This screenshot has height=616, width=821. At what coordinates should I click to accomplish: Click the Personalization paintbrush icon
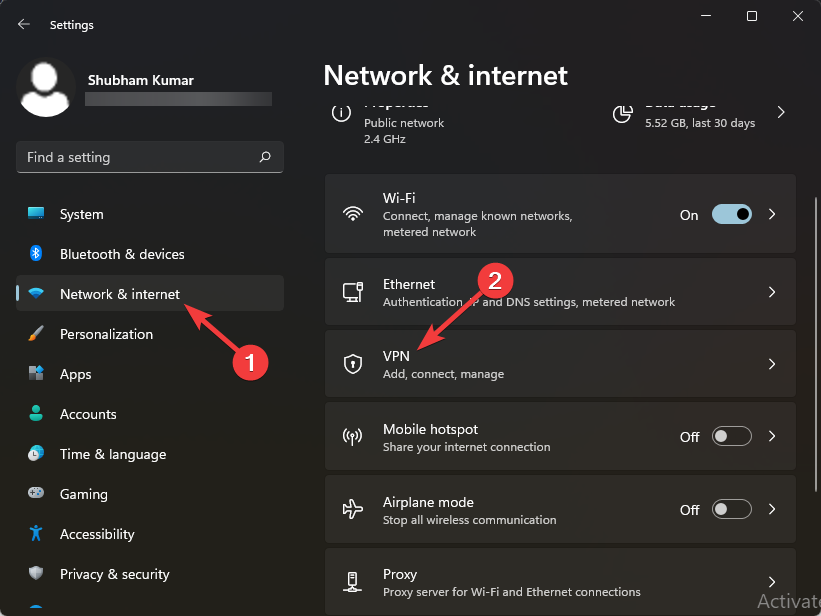tap(37, 334)
